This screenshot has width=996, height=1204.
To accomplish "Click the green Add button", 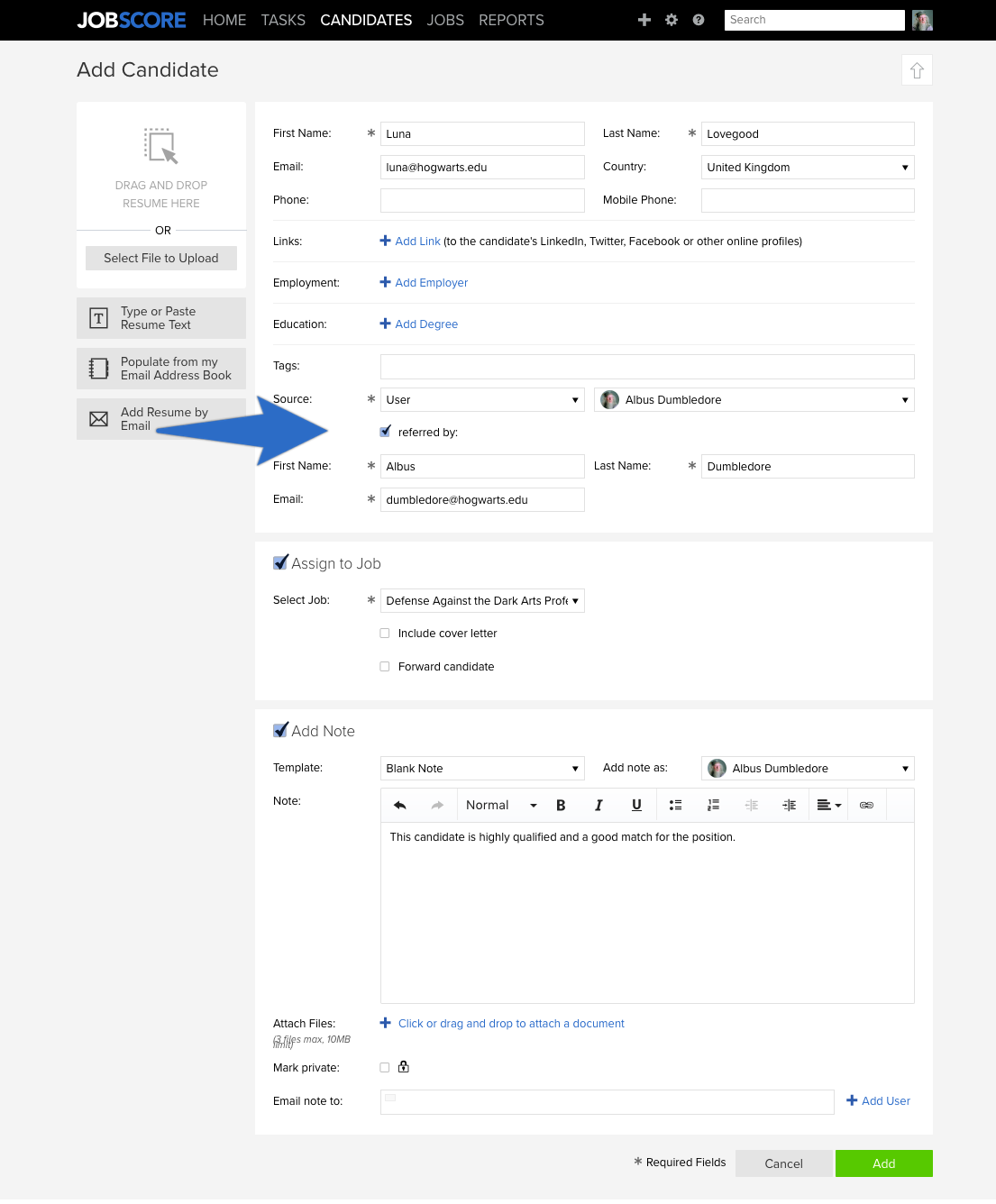I will click(x=884, y=1163).
